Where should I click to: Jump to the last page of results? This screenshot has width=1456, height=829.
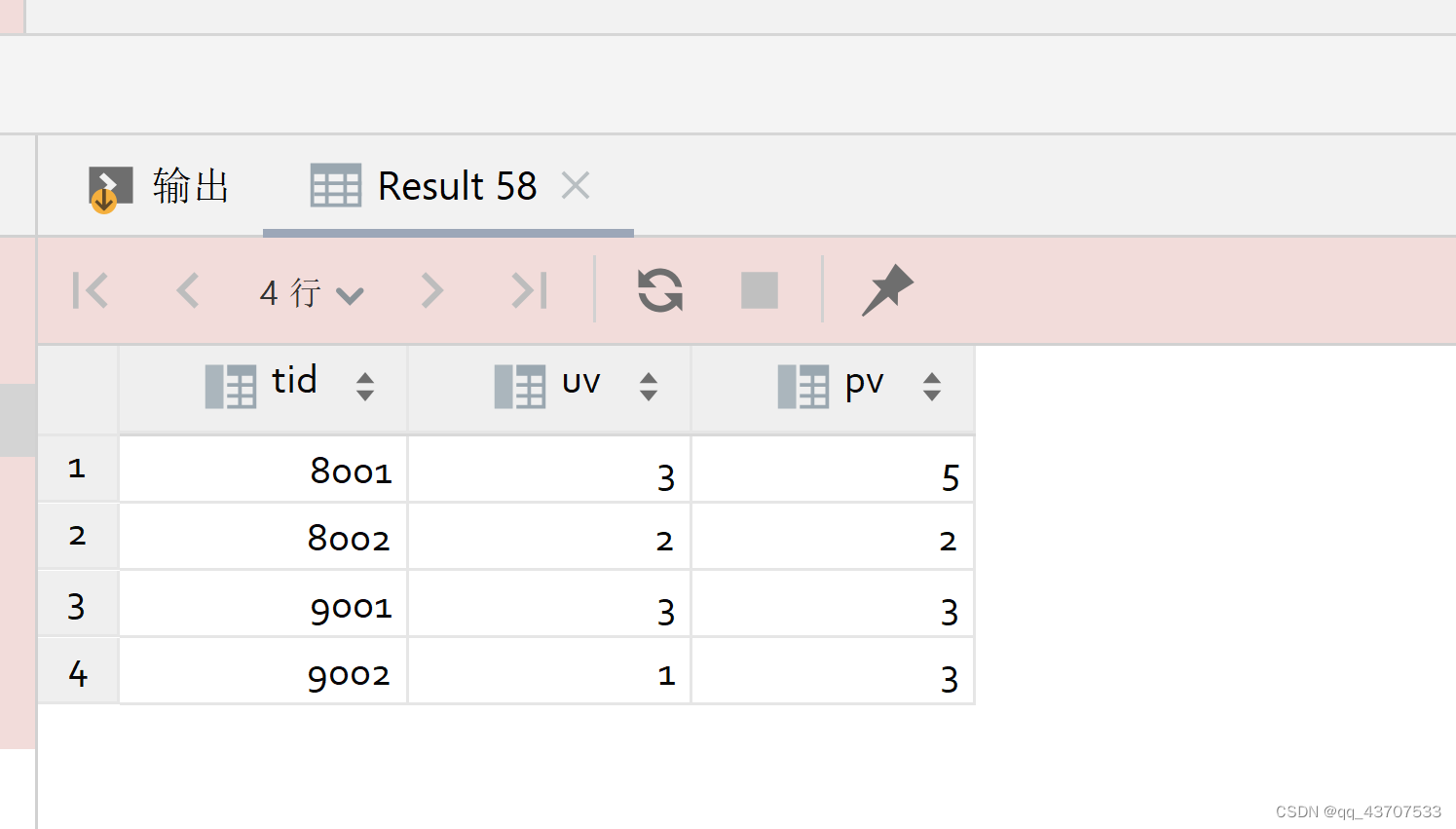(x=527, y=289)
